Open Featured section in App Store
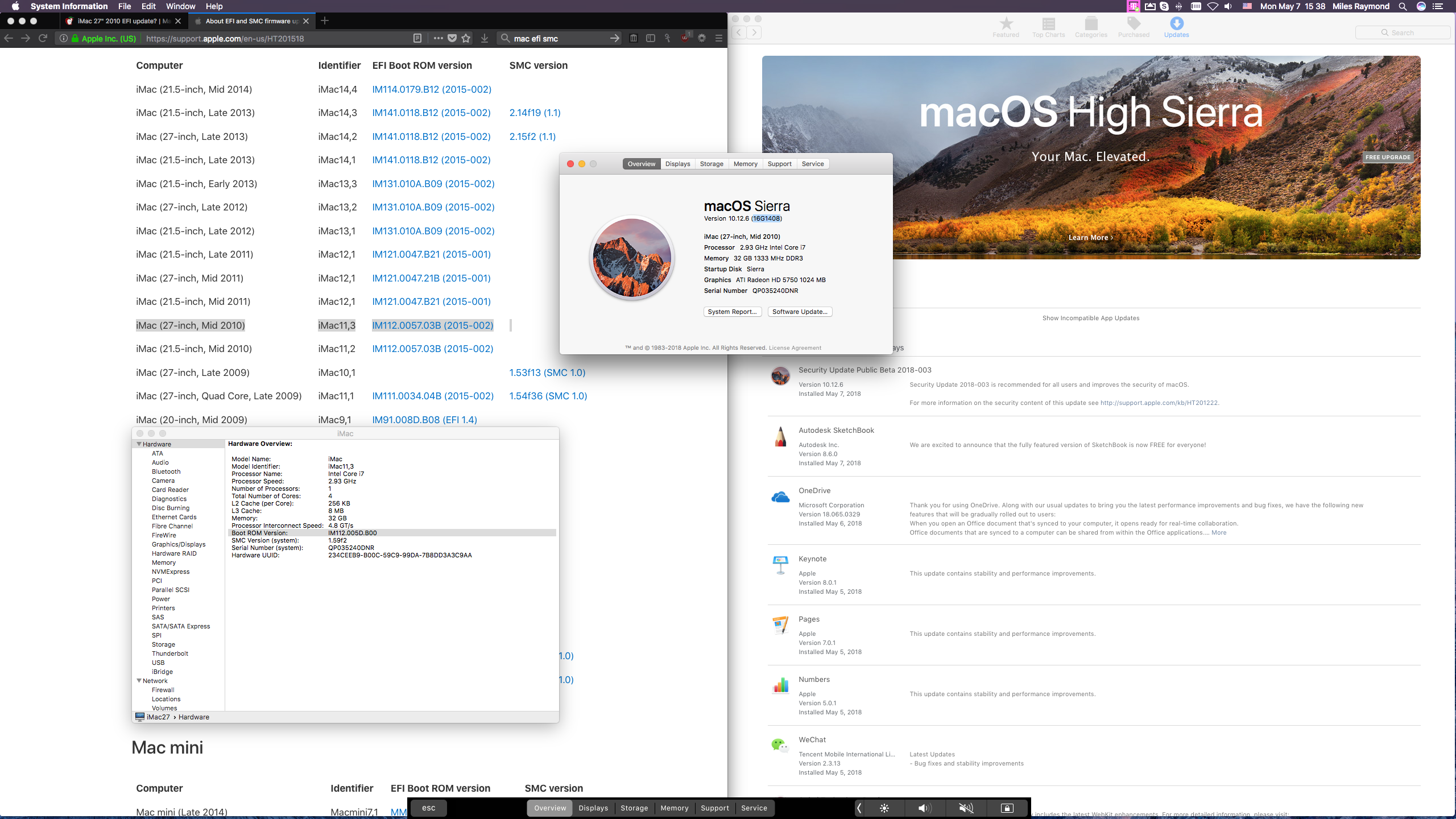This screenshot has height=819, width=1456. [1006, 27]
